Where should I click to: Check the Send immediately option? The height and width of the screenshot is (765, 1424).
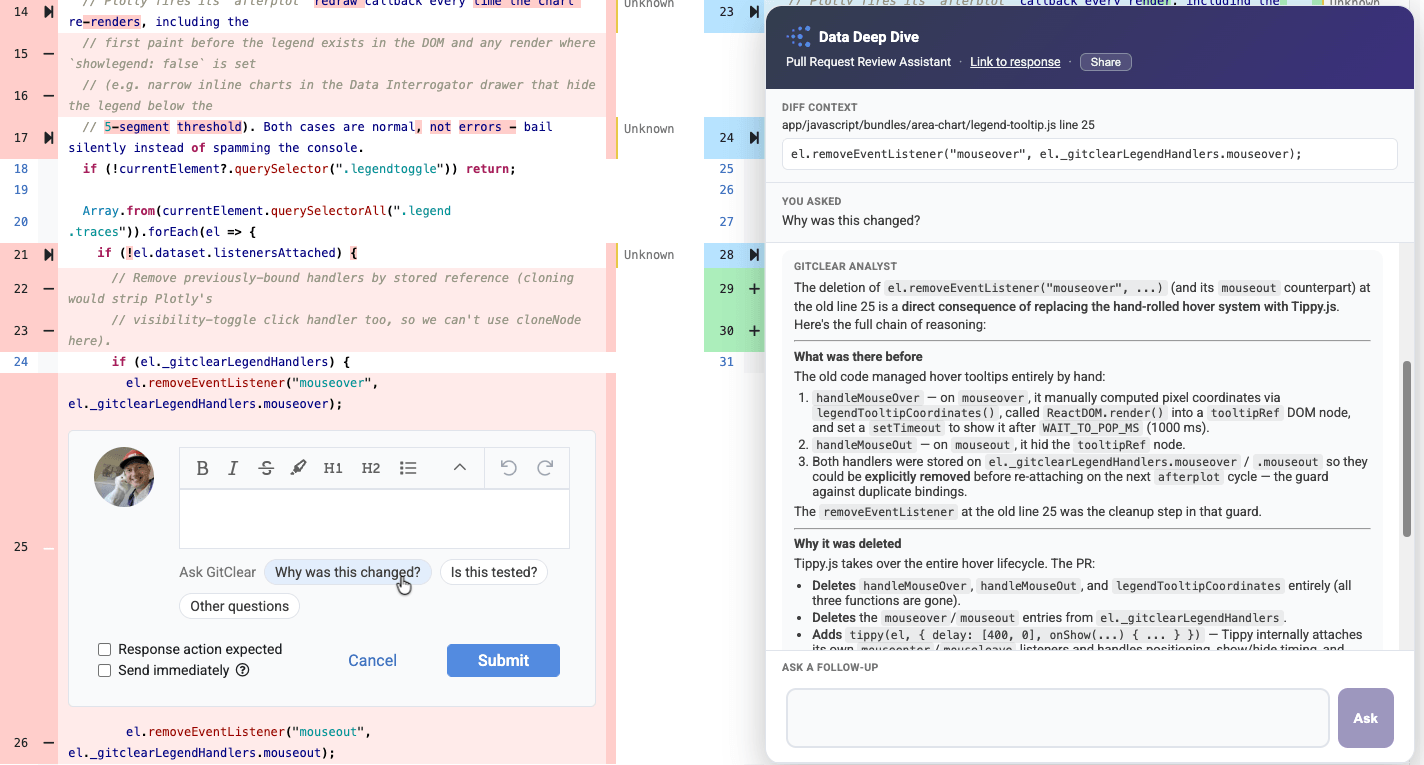coord(104,671)
